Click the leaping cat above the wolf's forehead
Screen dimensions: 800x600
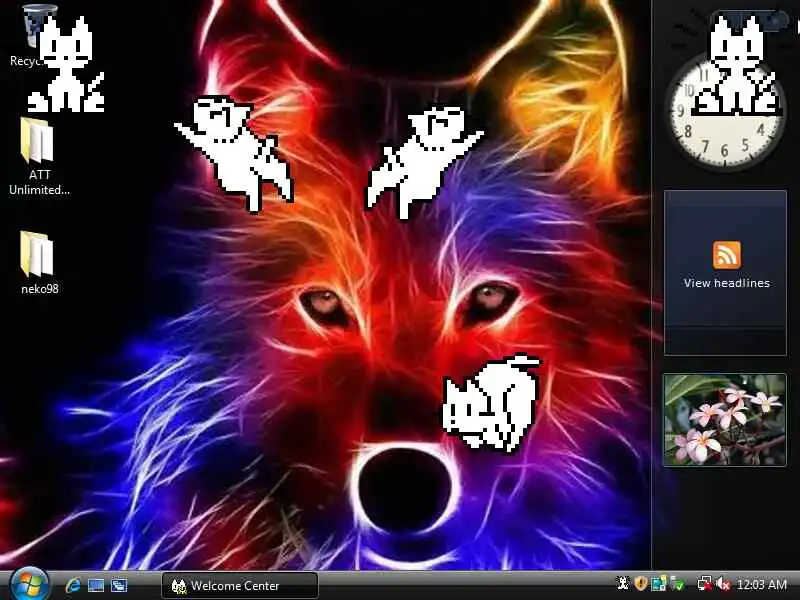coord(423,161)
